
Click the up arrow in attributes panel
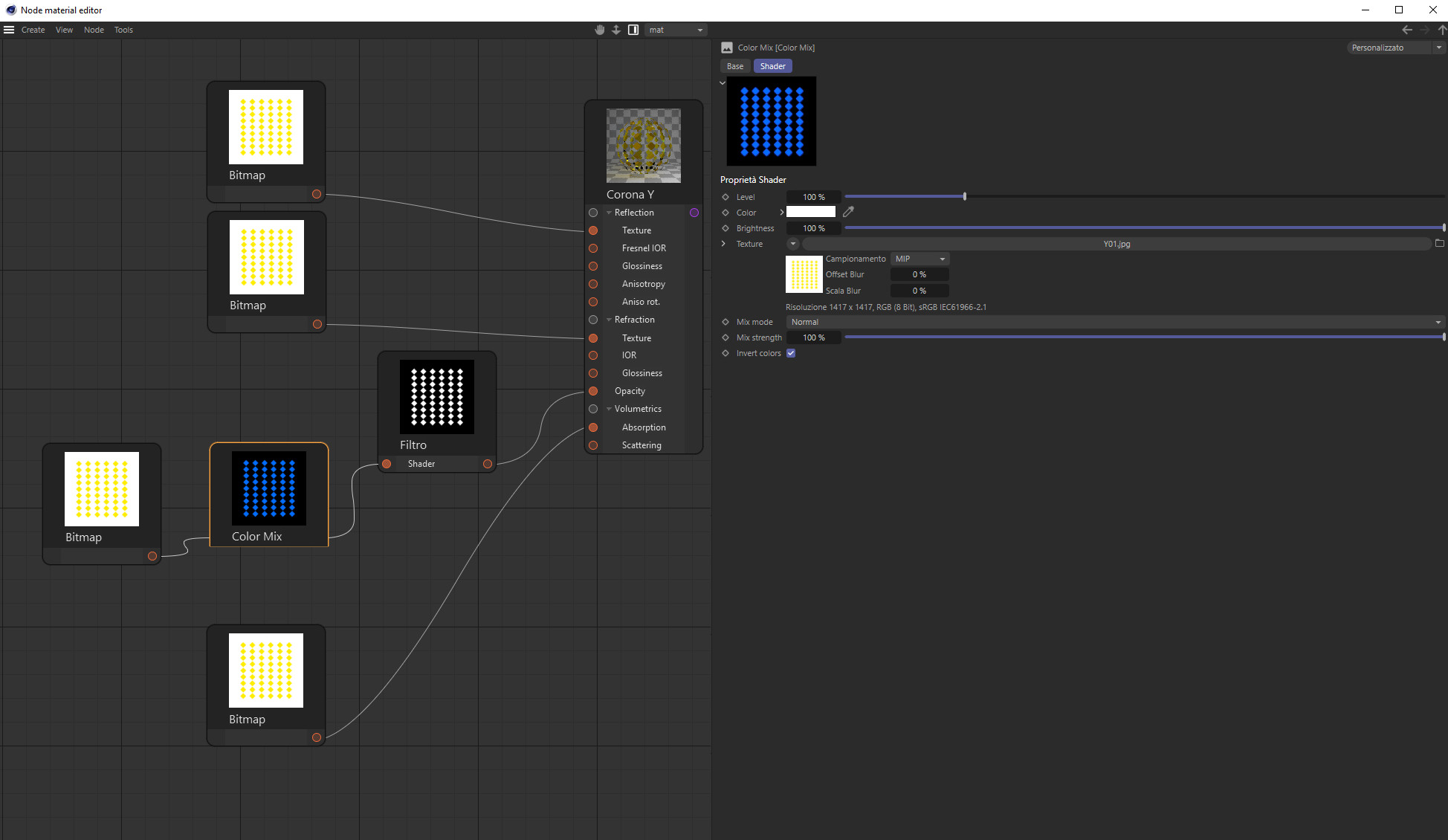click(1442, 30)
